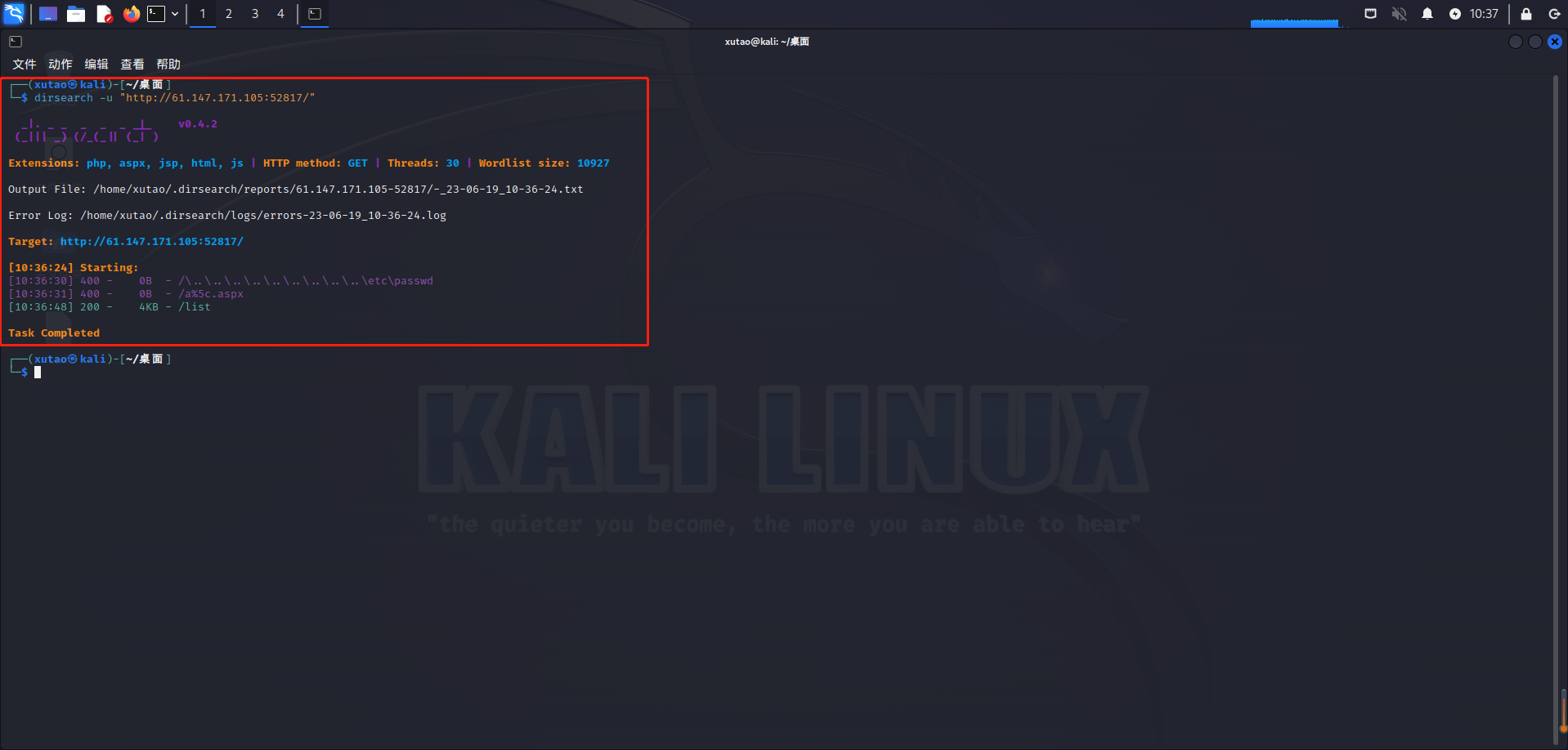Click the terminal window menu icon in titlebar
This screenshot has width=1568, height=750.
click(x=16, y=42)
